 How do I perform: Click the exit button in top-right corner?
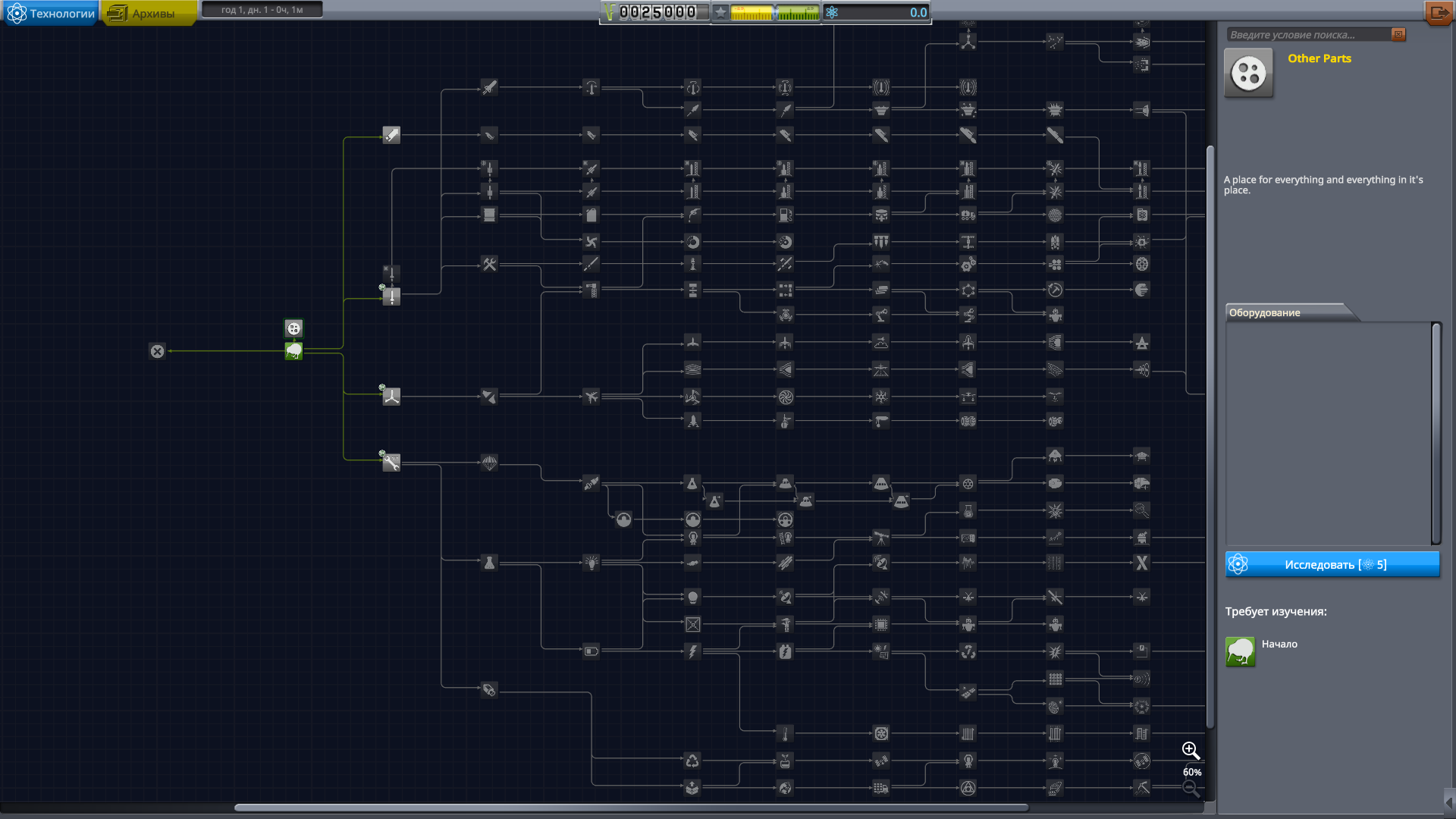(1438, 13)
